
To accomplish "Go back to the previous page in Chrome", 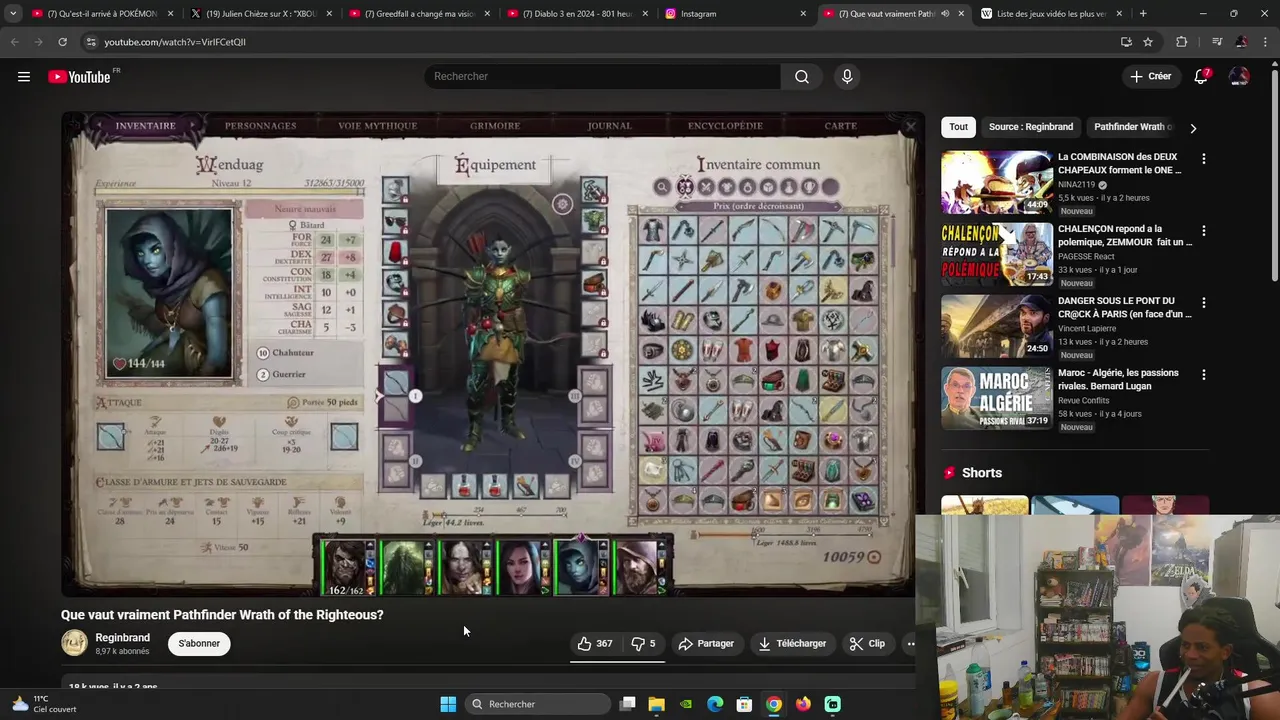I will pyautogui.click(x=14, y=42).
